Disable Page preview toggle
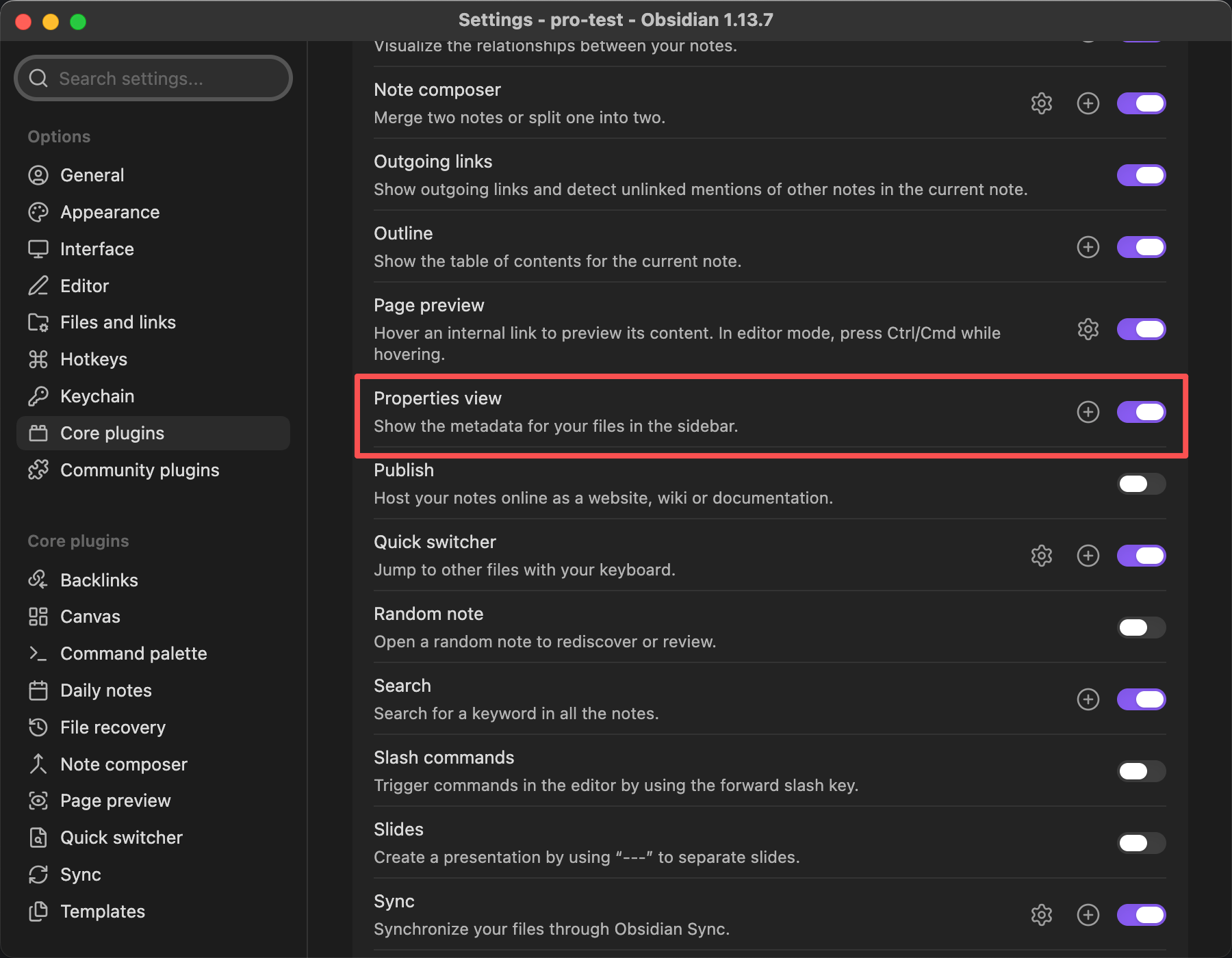Viewport: 1232px width, 958px height. (1141, 329)
